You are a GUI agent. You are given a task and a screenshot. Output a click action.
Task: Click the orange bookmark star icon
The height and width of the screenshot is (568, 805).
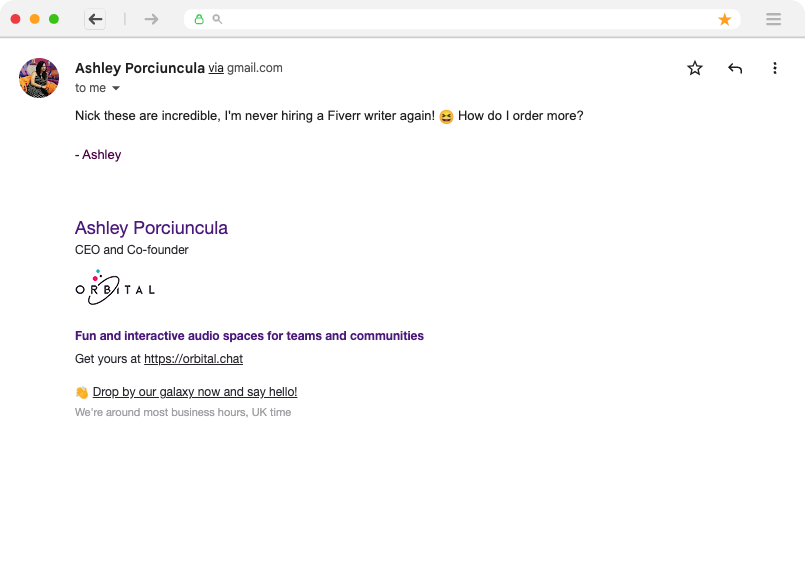click(724, 20)
